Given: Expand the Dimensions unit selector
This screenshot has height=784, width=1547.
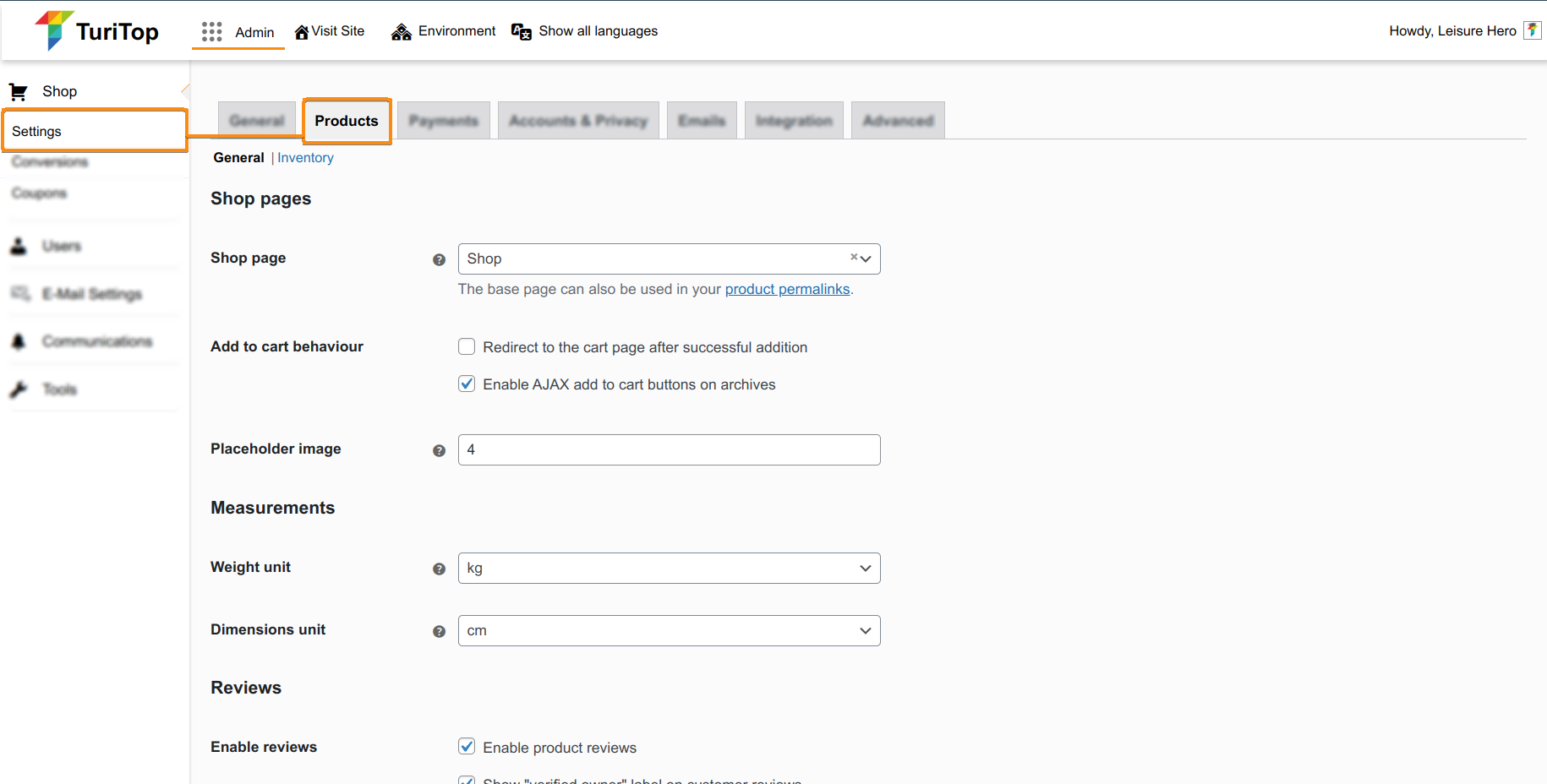Looking at the screenshot, I should 864,630.
